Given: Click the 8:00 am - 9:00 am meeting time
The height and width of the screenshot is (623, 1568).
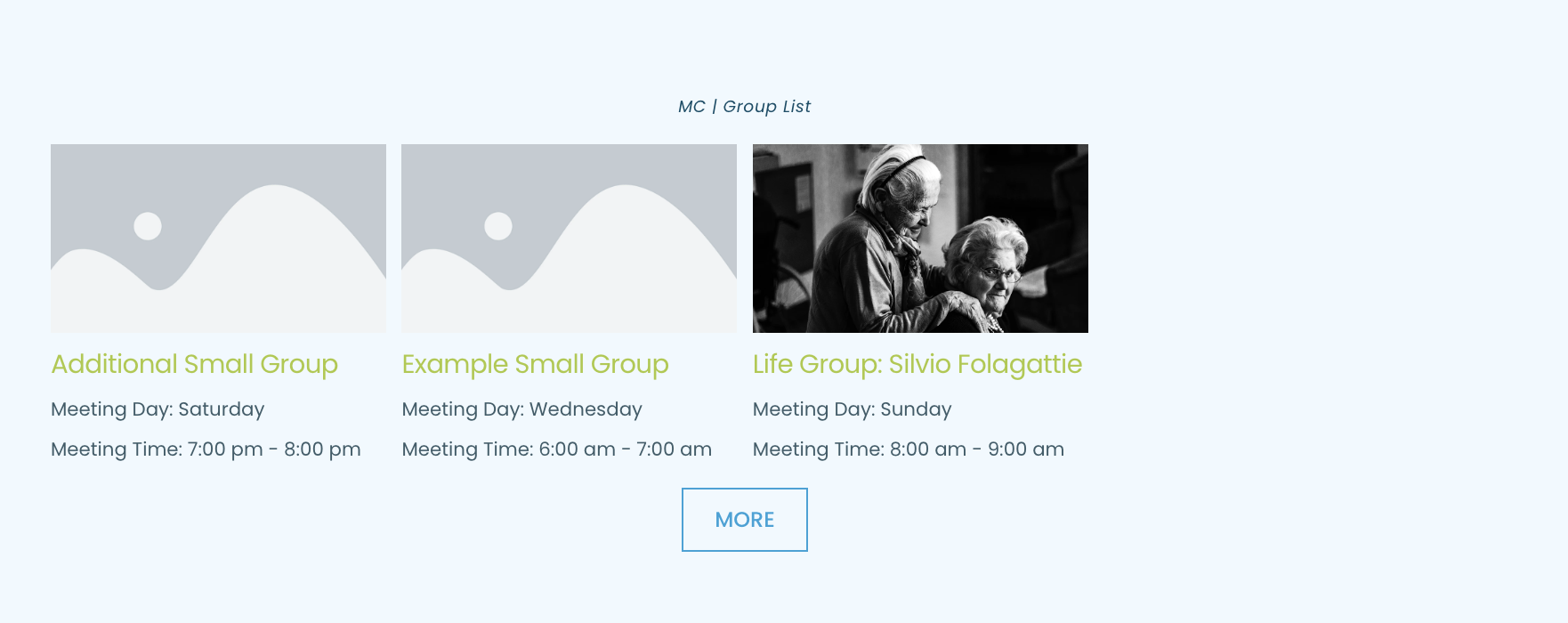Looking at the screenshot, I should [909, 449].
